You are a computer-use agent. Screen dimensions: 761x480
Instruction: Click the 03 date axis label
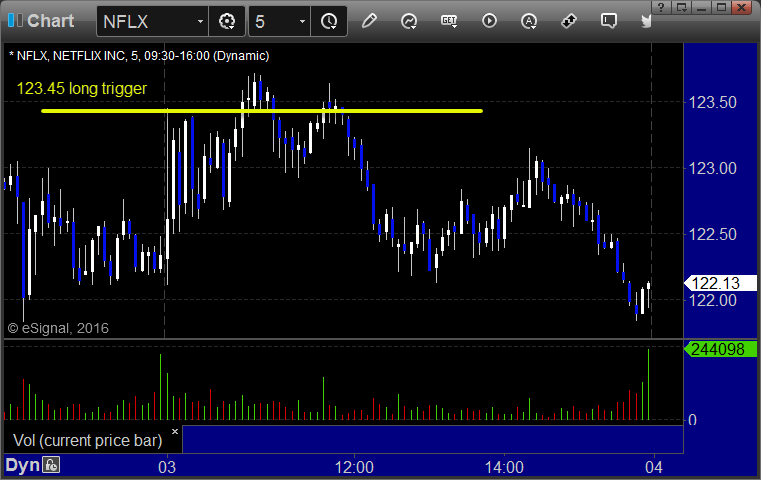coord(167,467)
